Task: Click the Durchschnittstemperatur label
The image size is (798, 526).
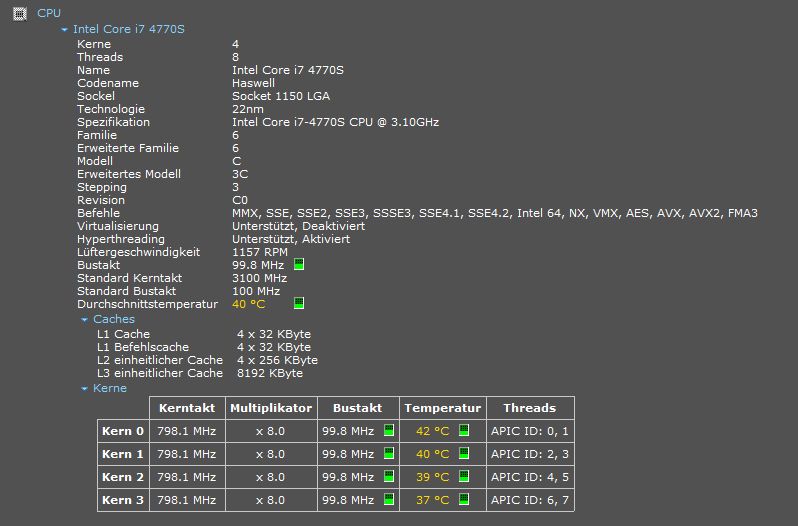Action: (x=148, y=304)
